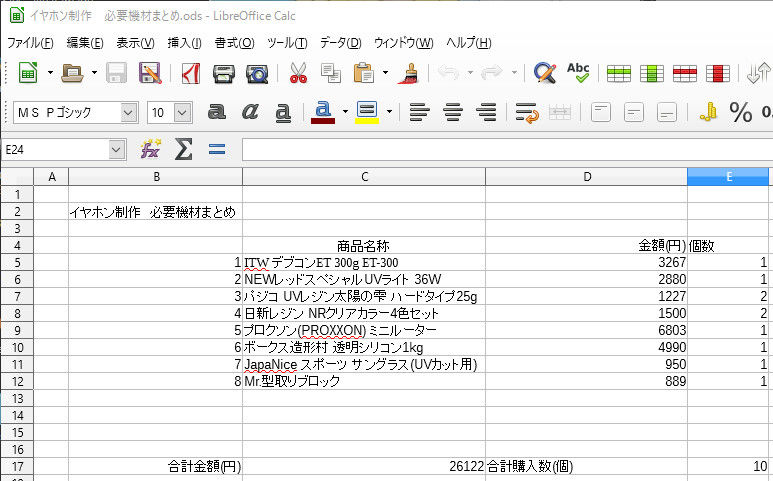Open Find & Replace icon
This screenshot has width=773, height=481.
[545, 73]
